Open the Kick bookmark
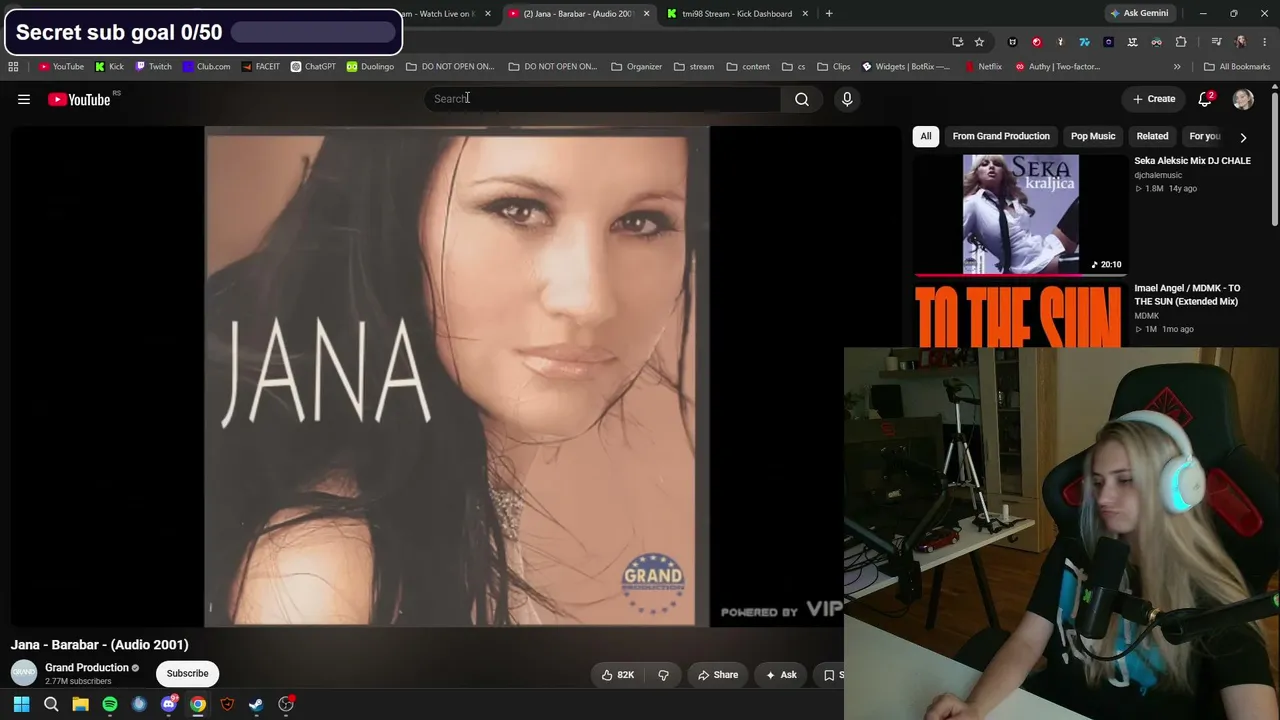Viewport: 1280px width, 720px height. pos(109,67)
